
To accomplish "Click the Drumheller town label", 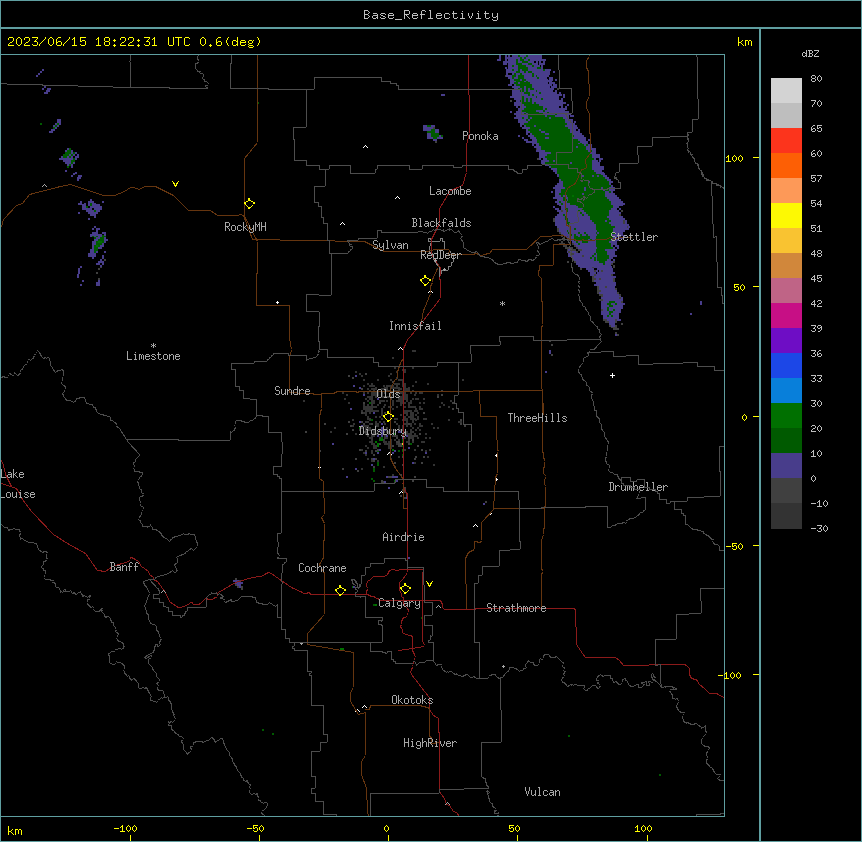I will pos(638,487).
